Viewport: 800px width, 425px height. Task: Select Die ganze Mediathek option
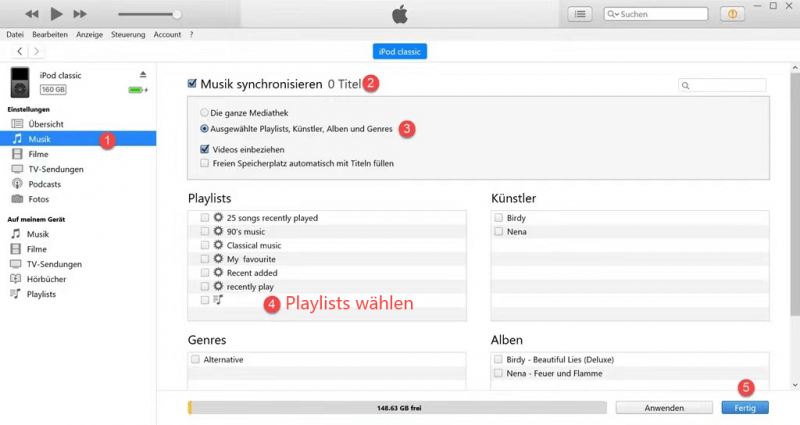205,113
